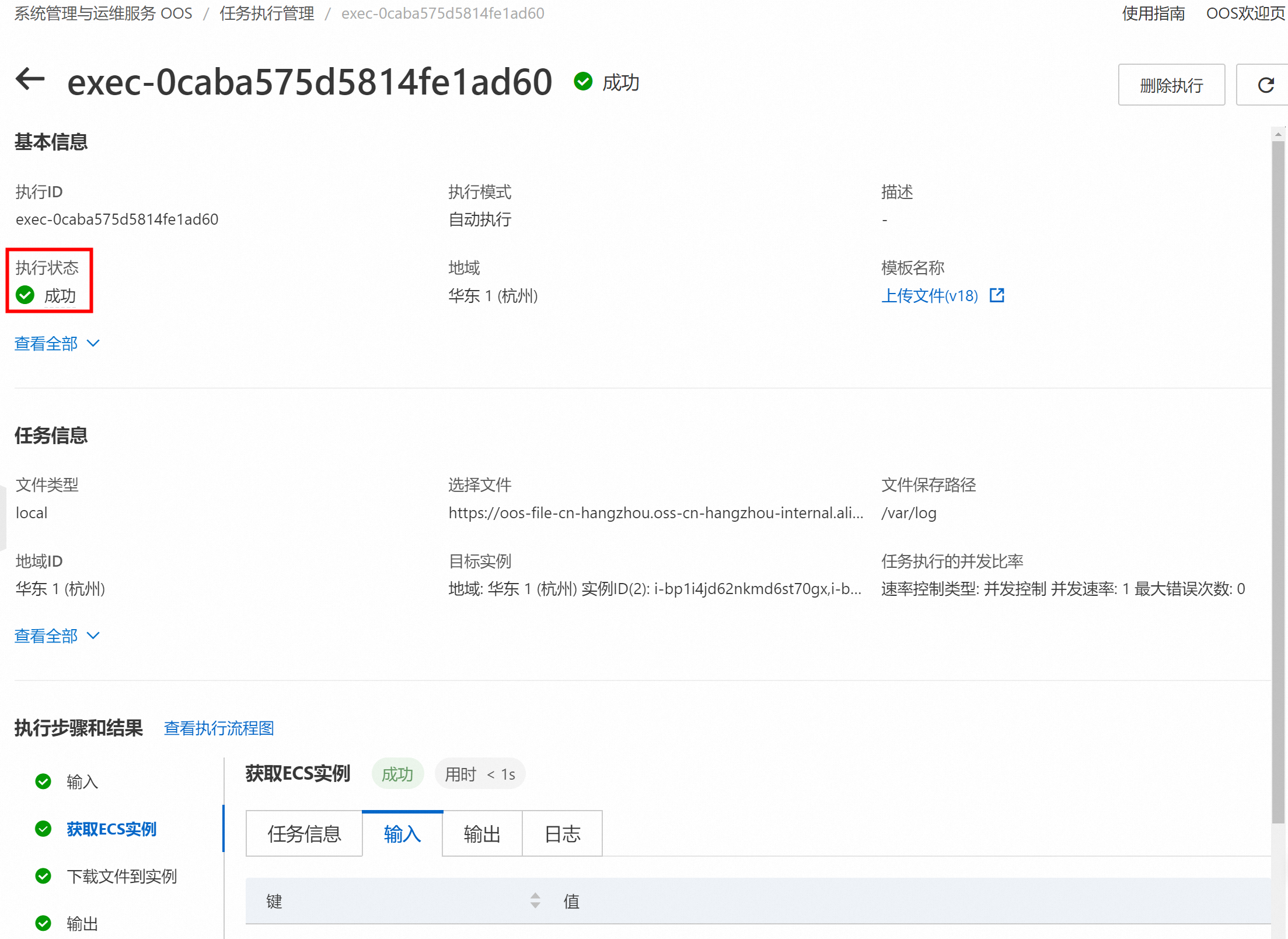Switch to the 任务信息 tab
The width and height of the screenshot is (1288, 939).
tap(304, 833)
